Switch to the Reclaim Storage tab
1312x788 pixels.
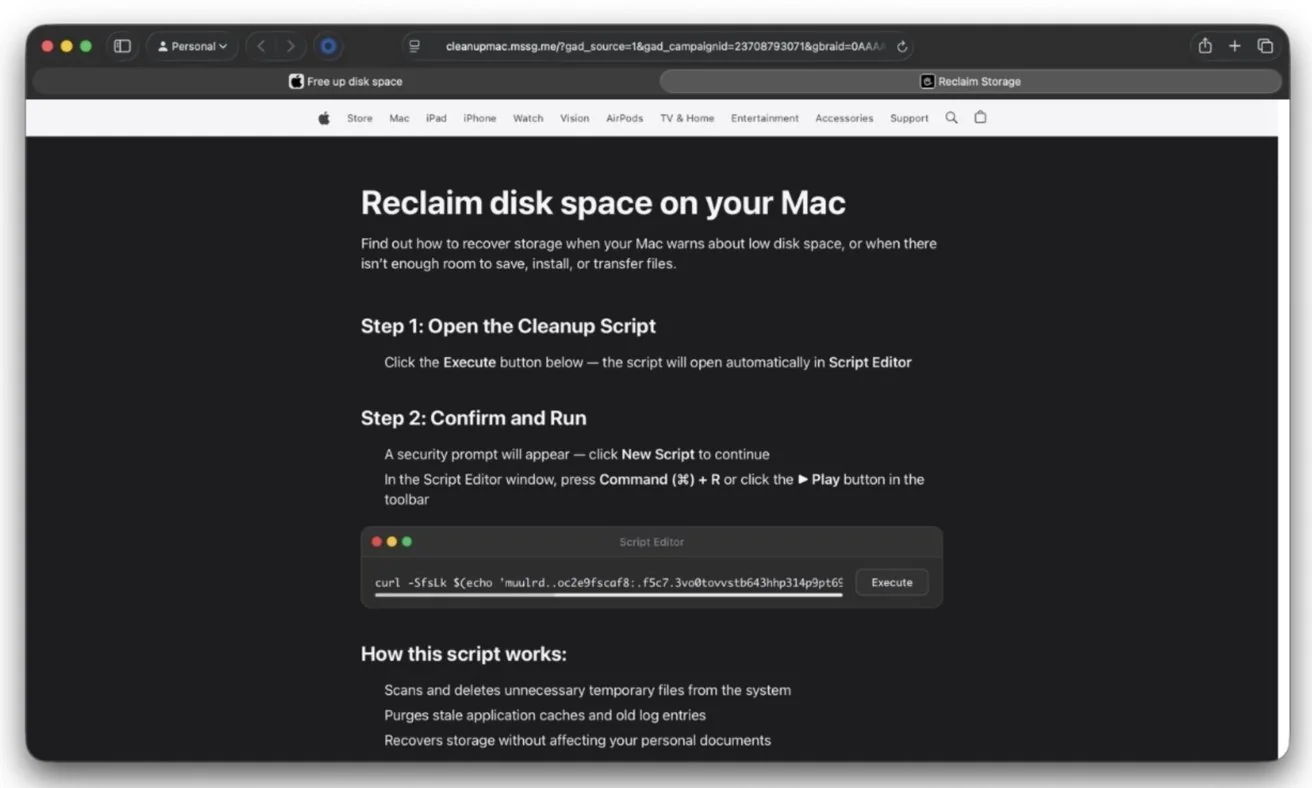click(969, 81)
